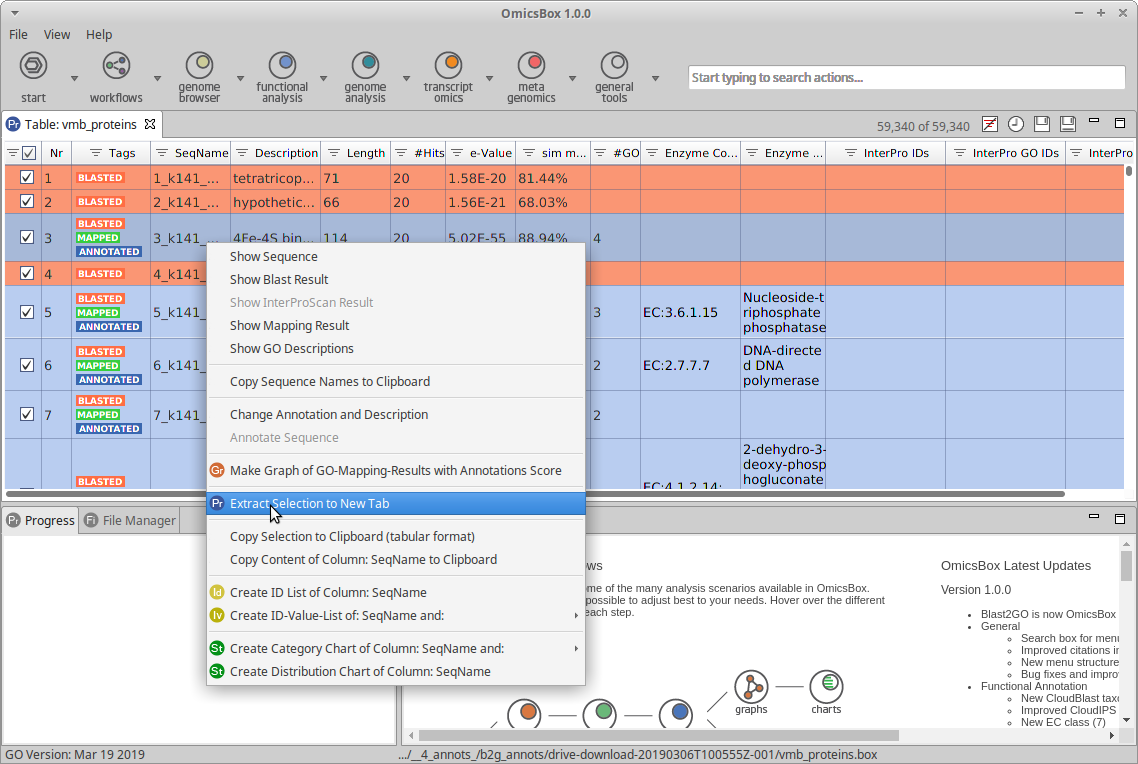Toggle the select-all checkbox in table header

point(29,153)
